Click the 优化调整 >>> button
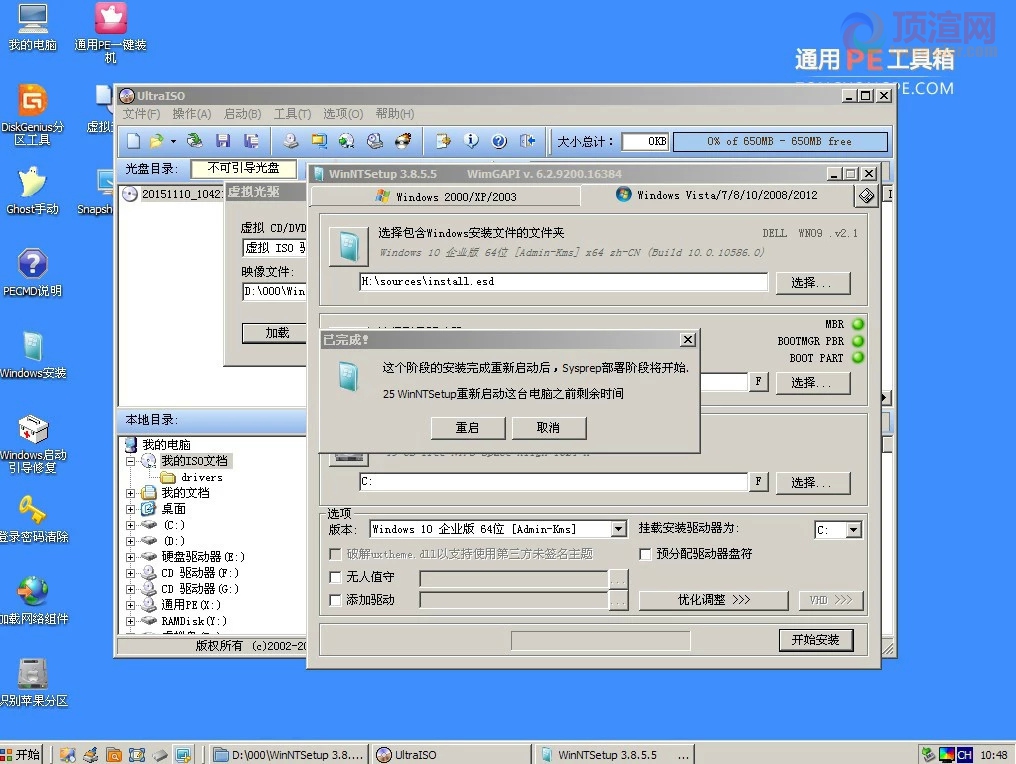The height and width of the screenshot is (764, 1016). pos(713,600)
